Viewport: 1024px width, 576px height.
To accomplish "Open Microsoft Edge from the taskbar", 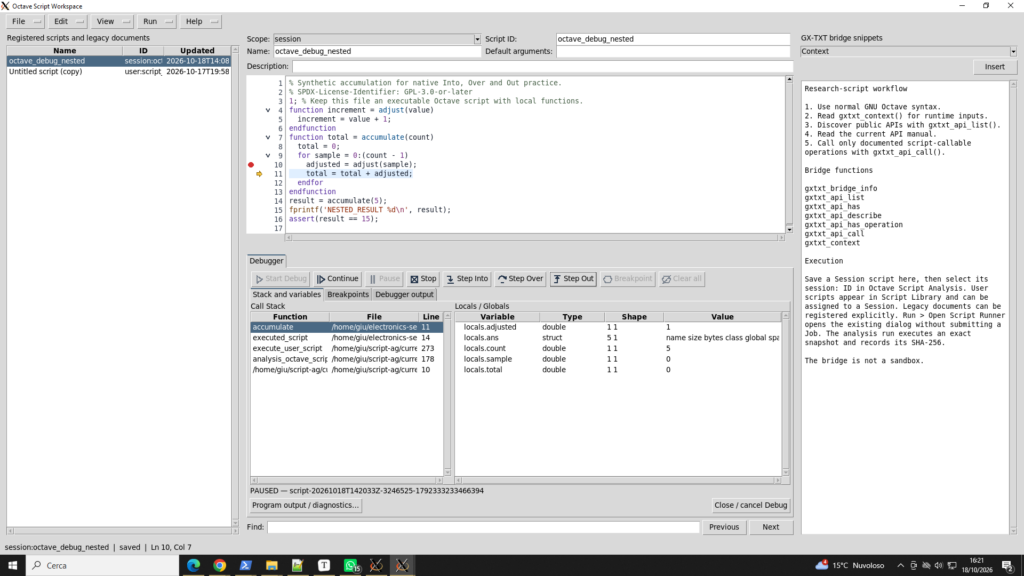I will pos(193,566).
